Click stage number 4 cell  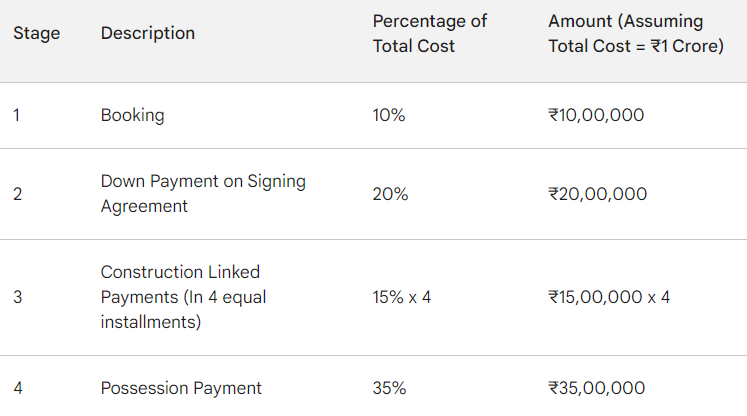(18, 388)
